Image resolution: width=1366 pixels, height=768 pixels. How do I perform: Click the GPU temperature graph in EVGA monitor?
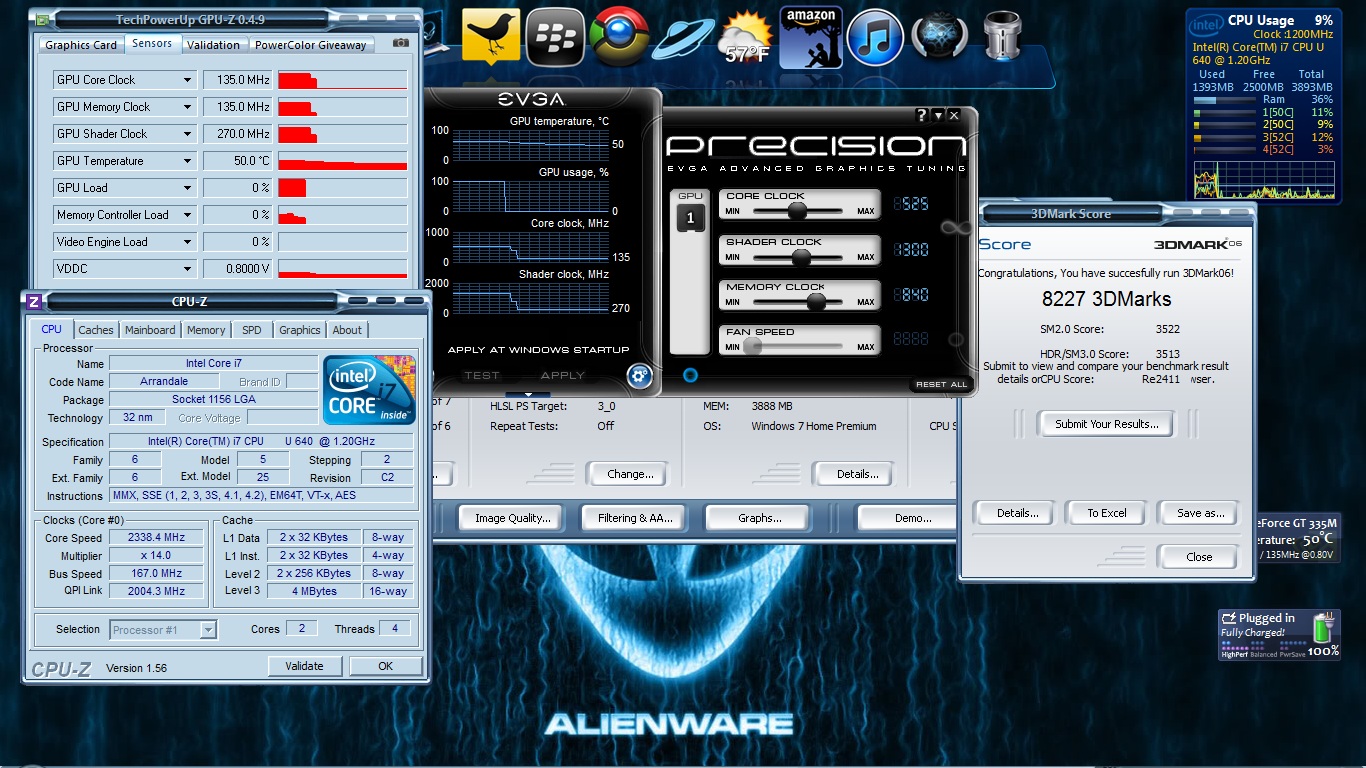pos(530,145)
